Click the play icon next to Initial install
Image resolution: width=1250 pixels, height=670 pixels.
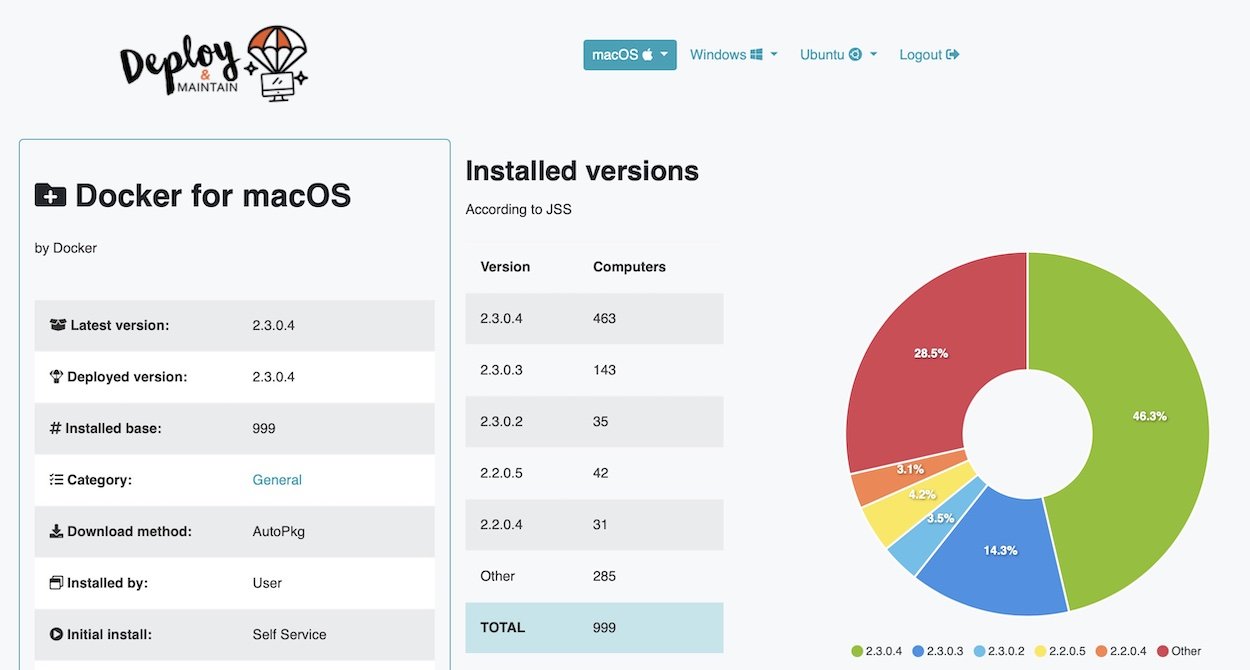(57, 634)
